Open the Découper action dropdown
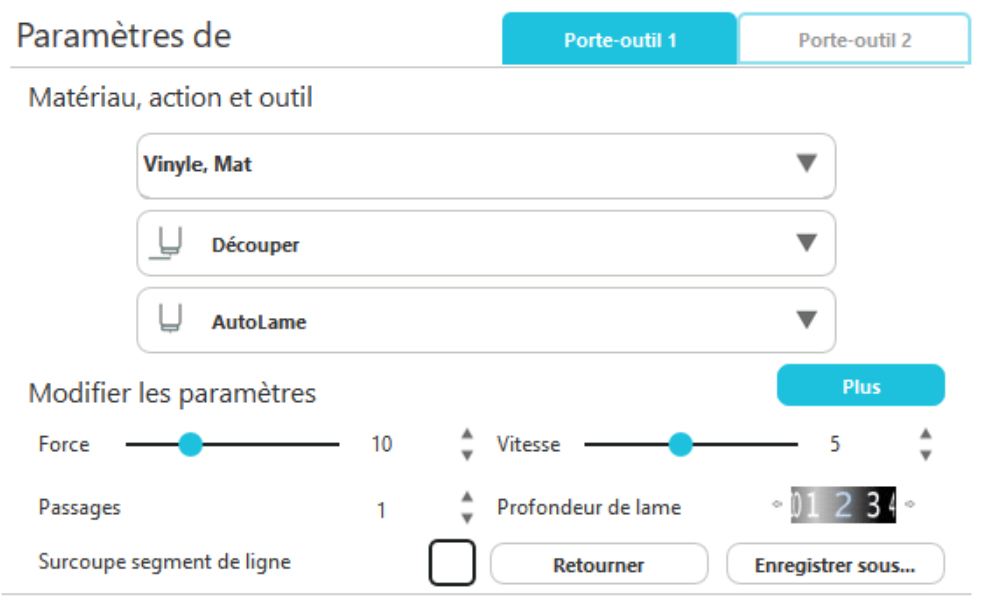982x607 pixels. [x=806, y=243]
